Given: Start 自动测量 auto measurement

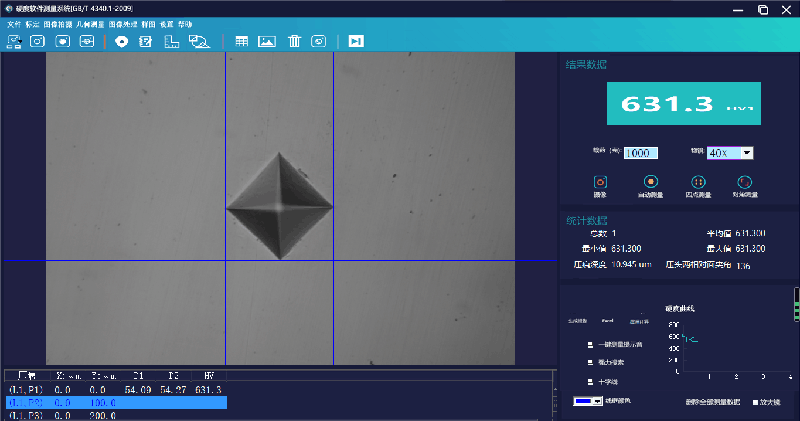Looking at the screenshot, I should tap(650, 182).
